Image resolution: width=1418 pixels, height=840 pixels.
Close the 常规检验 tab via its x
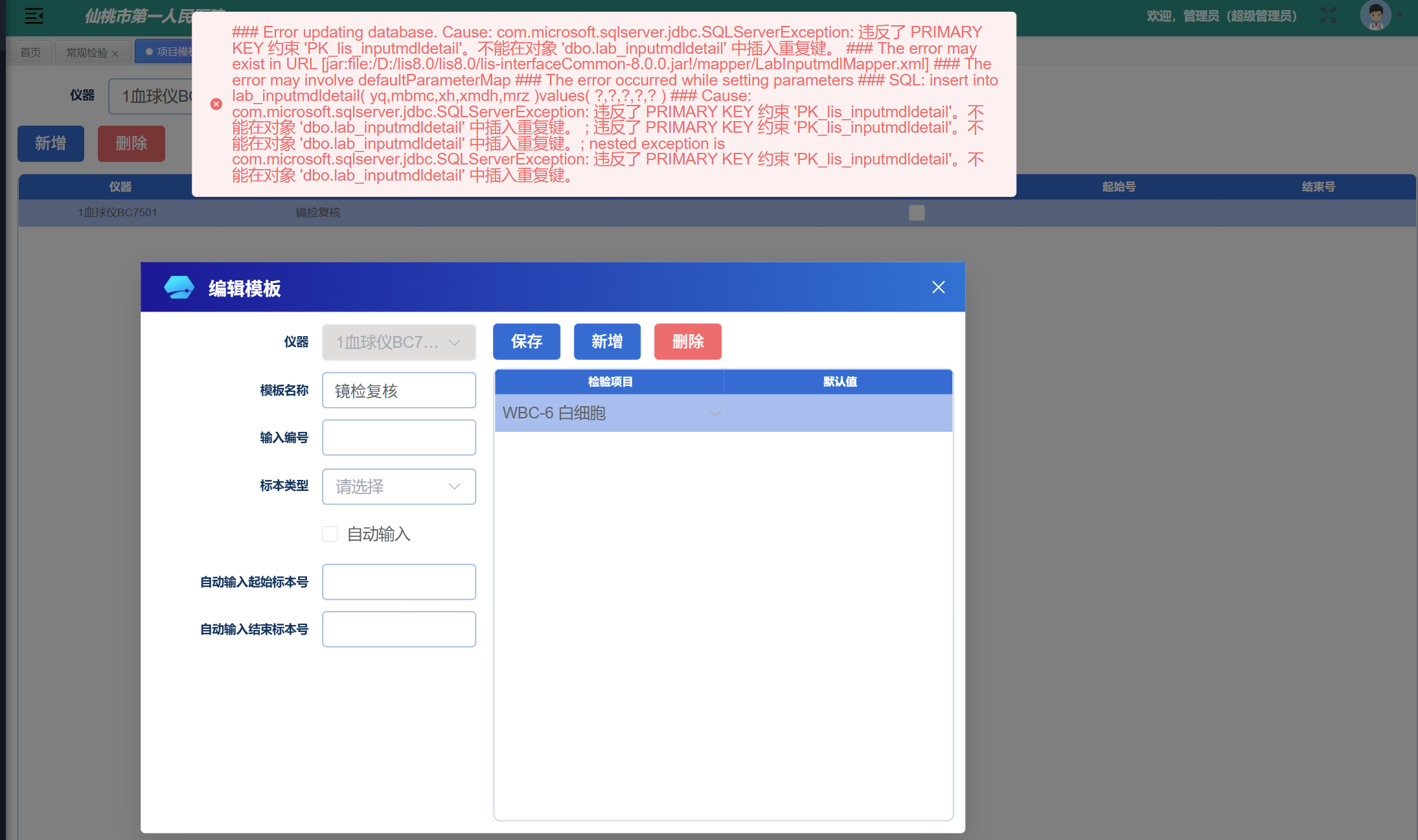(115, 54)
